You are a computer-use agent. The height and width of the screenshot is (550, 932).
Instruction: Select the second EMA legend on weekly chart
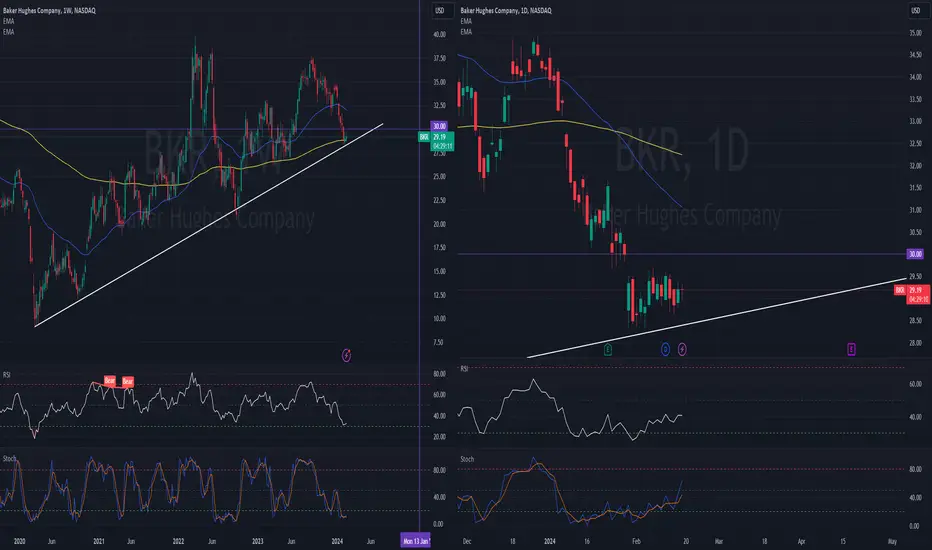[8, 32]
